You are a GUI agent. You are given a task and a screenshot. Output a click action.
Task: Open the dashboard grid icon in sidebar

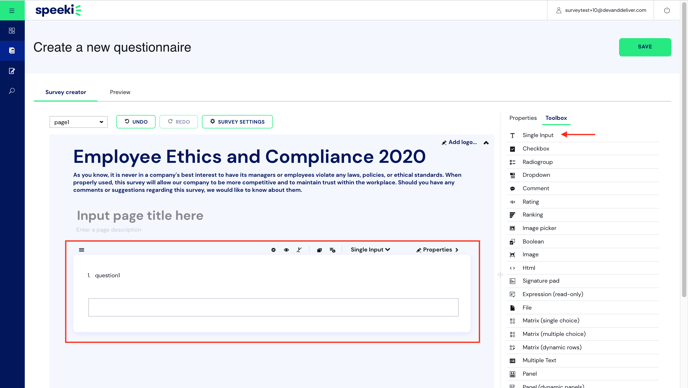(x=12, y=31)
